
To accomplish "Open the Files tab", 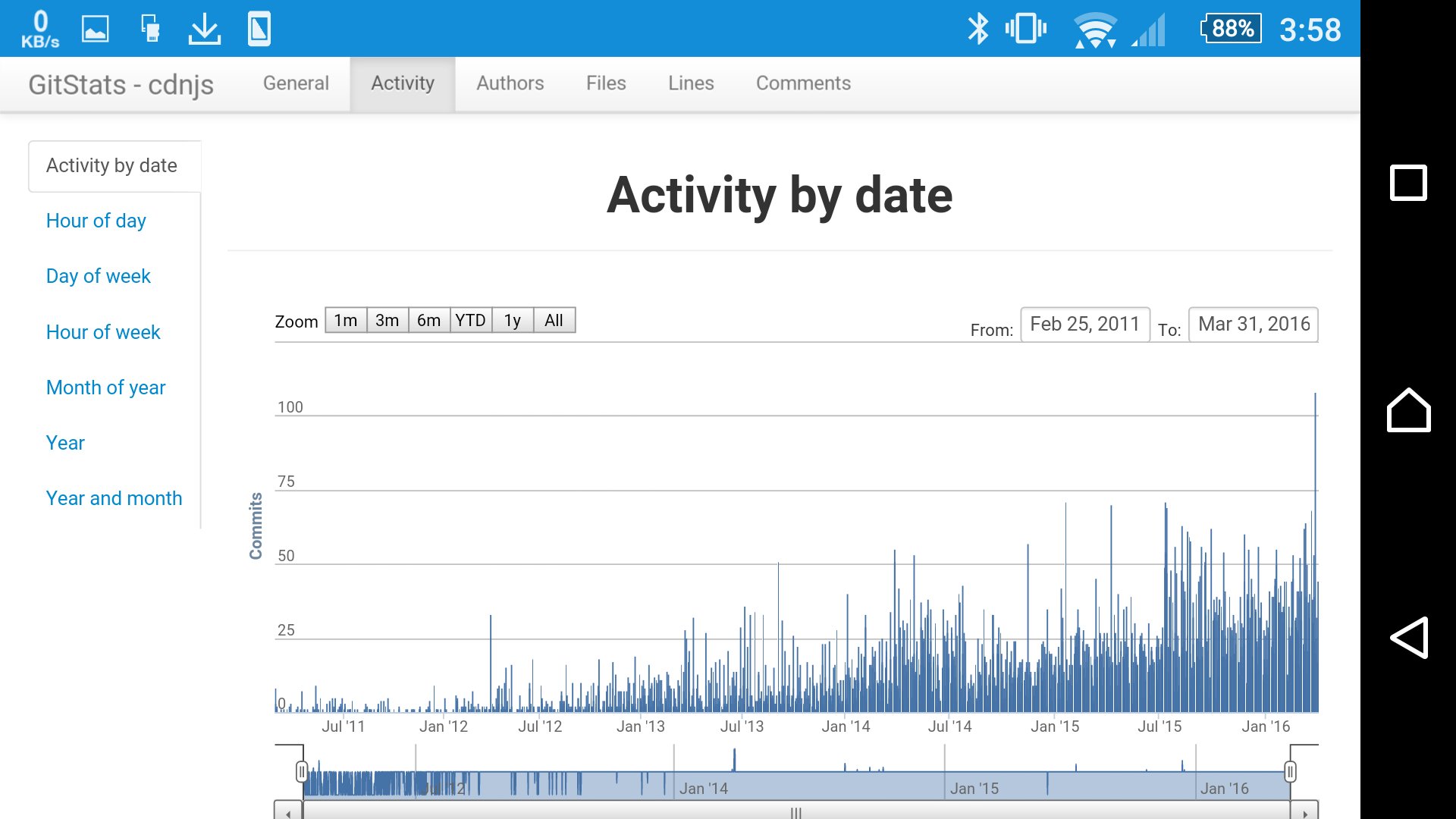I will point(606,83).
